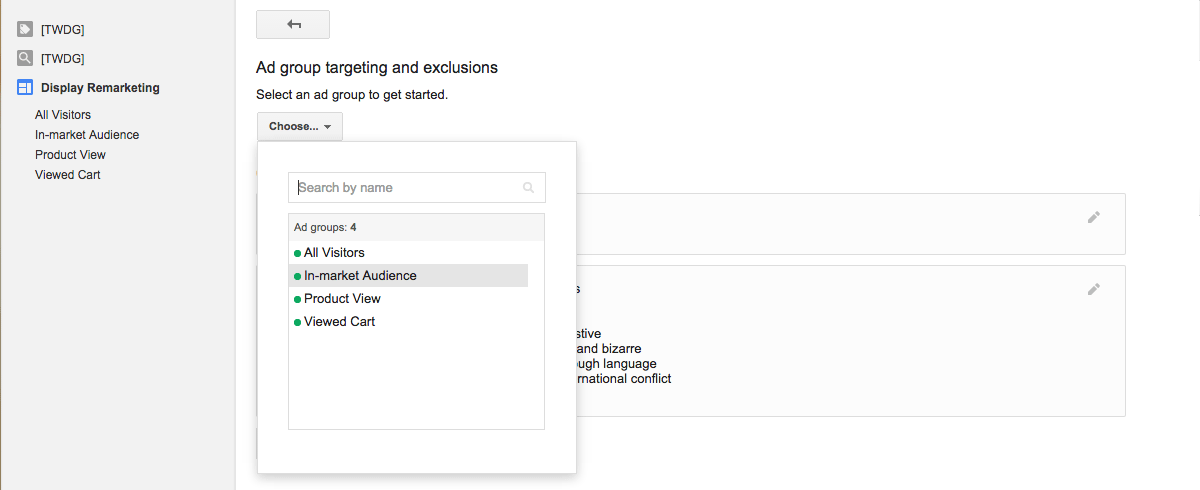Open the [TWDG] campaign with magnifier icon
The image size is (1200, 490).
[62, 59]
